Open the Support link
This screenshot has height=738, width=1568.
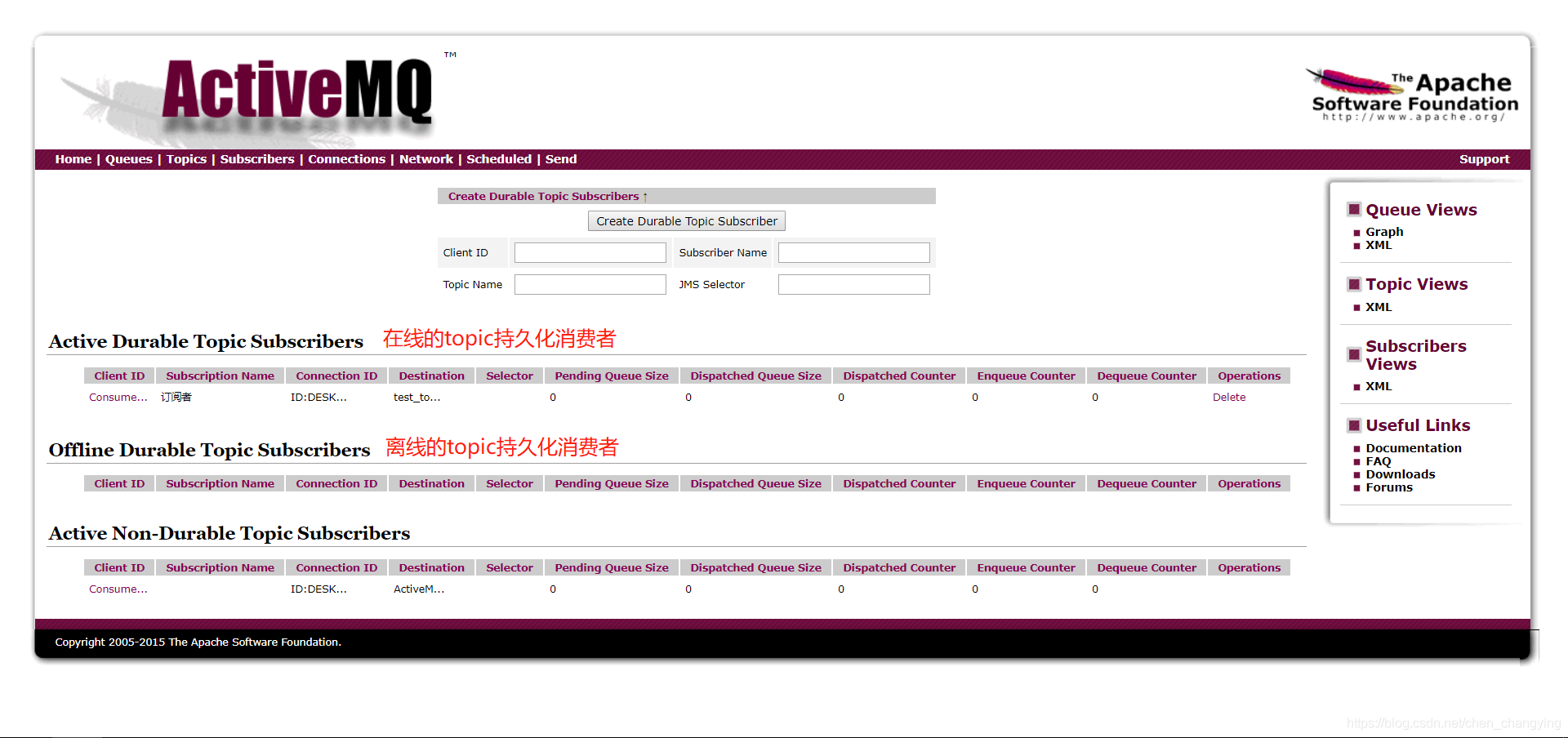(x=1484, y=159)
